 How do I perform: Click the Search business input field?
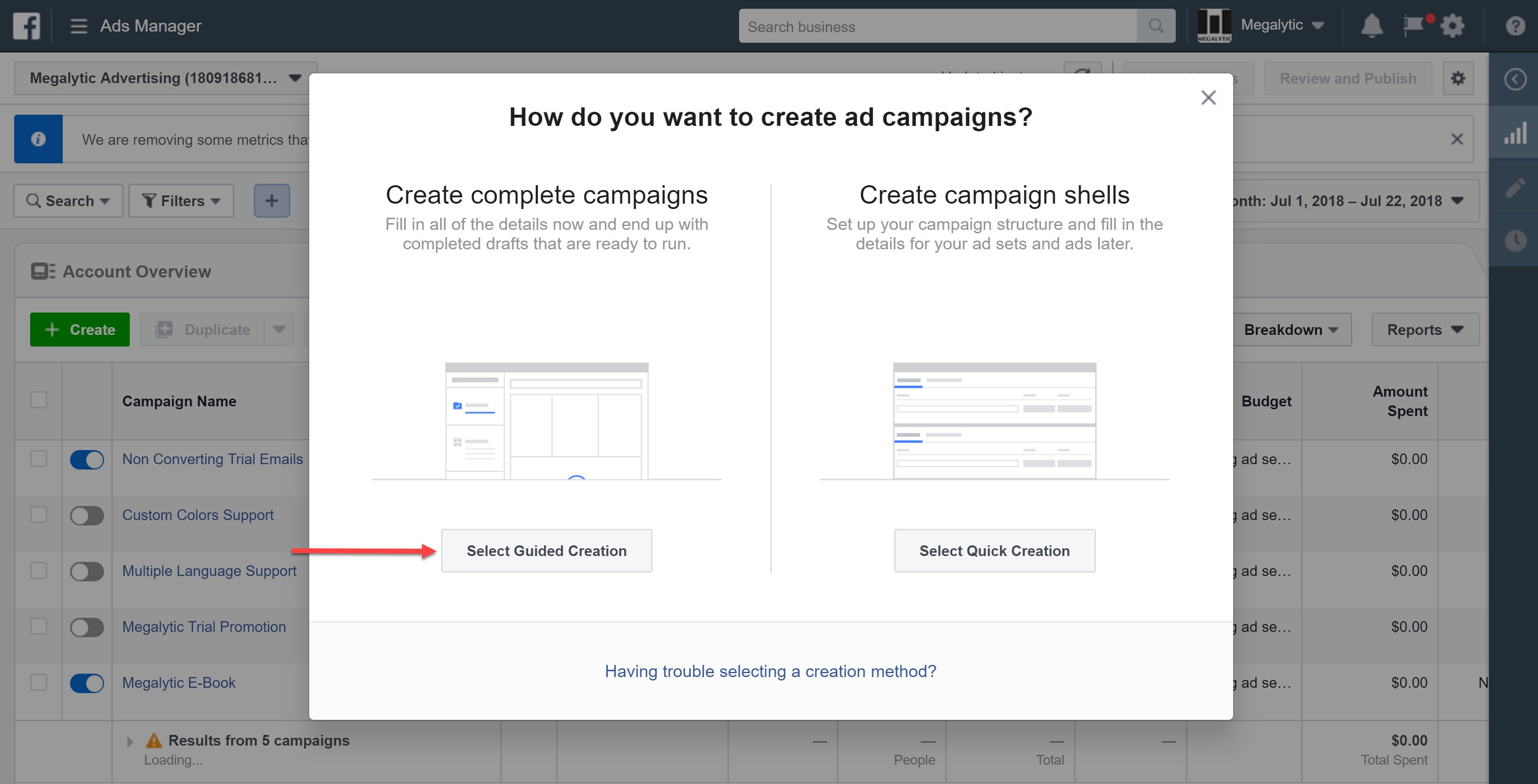coord(937,26)
